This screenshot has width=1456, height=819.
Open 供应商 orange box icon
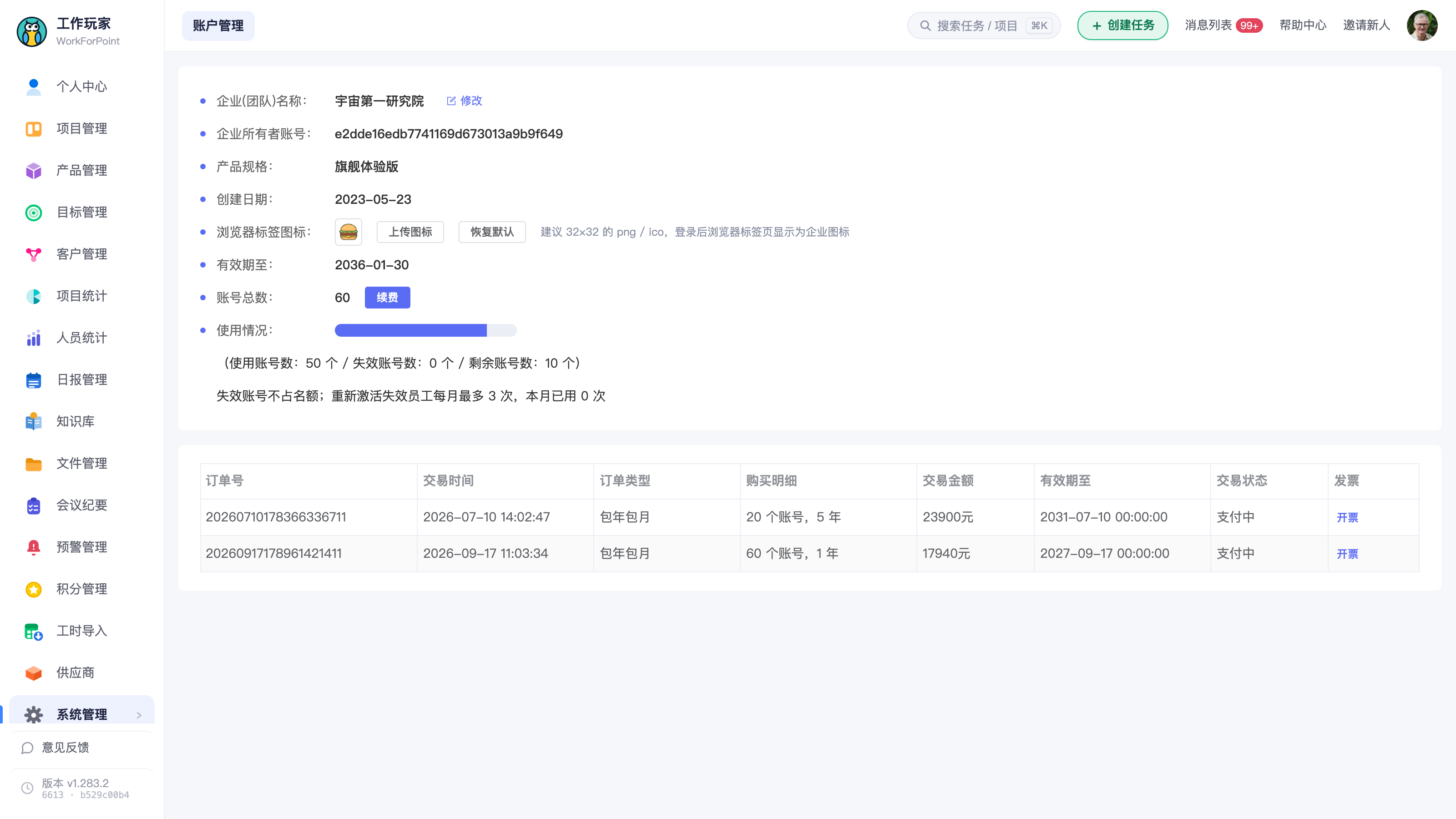[33, 673]
